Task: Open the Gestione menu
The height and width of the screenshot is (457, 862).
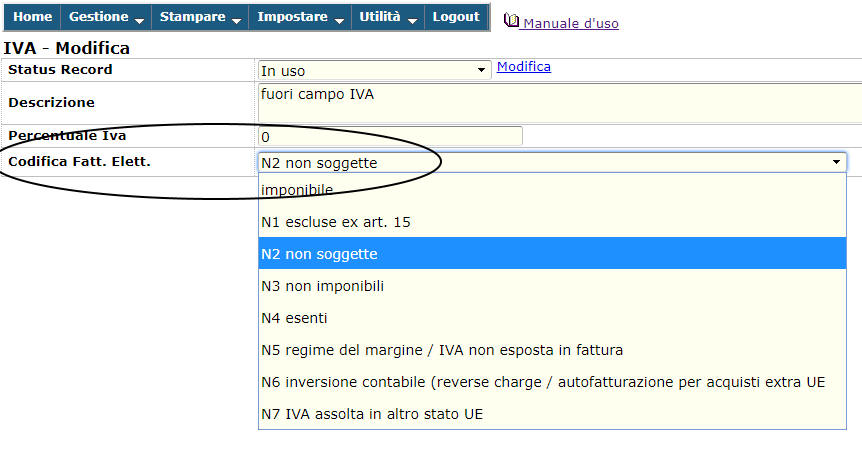Action: pyautogui.click(x=106, y=17)
